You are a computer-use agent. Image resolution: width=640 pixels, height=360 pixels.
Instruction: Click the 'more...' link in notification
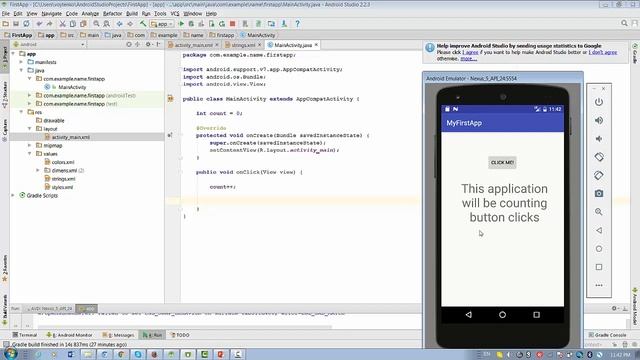coord(469,59)
